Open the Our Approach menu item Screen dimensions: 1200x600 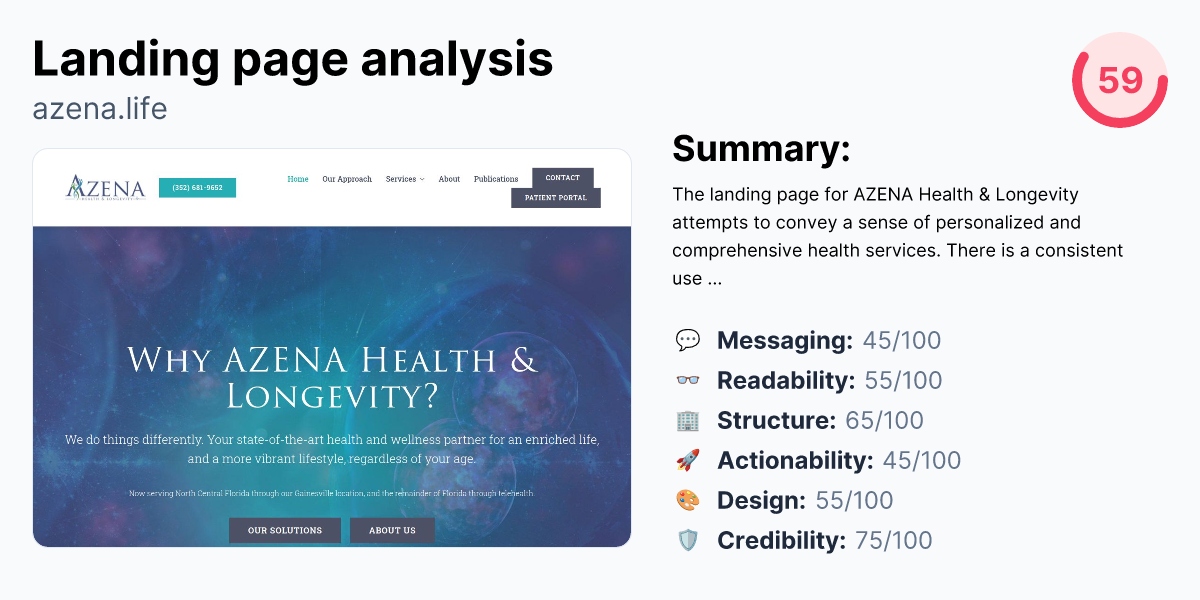point(347,179)
